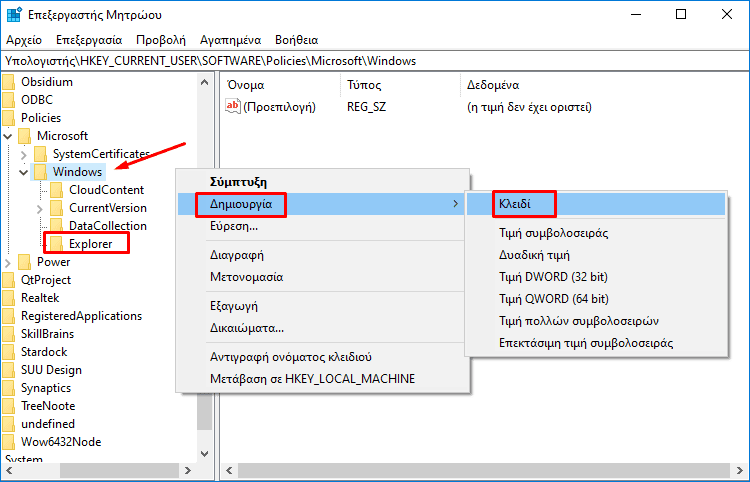The image size is (750, 482).
Task: Click the Registry Editor app icon
Action: [x=14, y=15]
